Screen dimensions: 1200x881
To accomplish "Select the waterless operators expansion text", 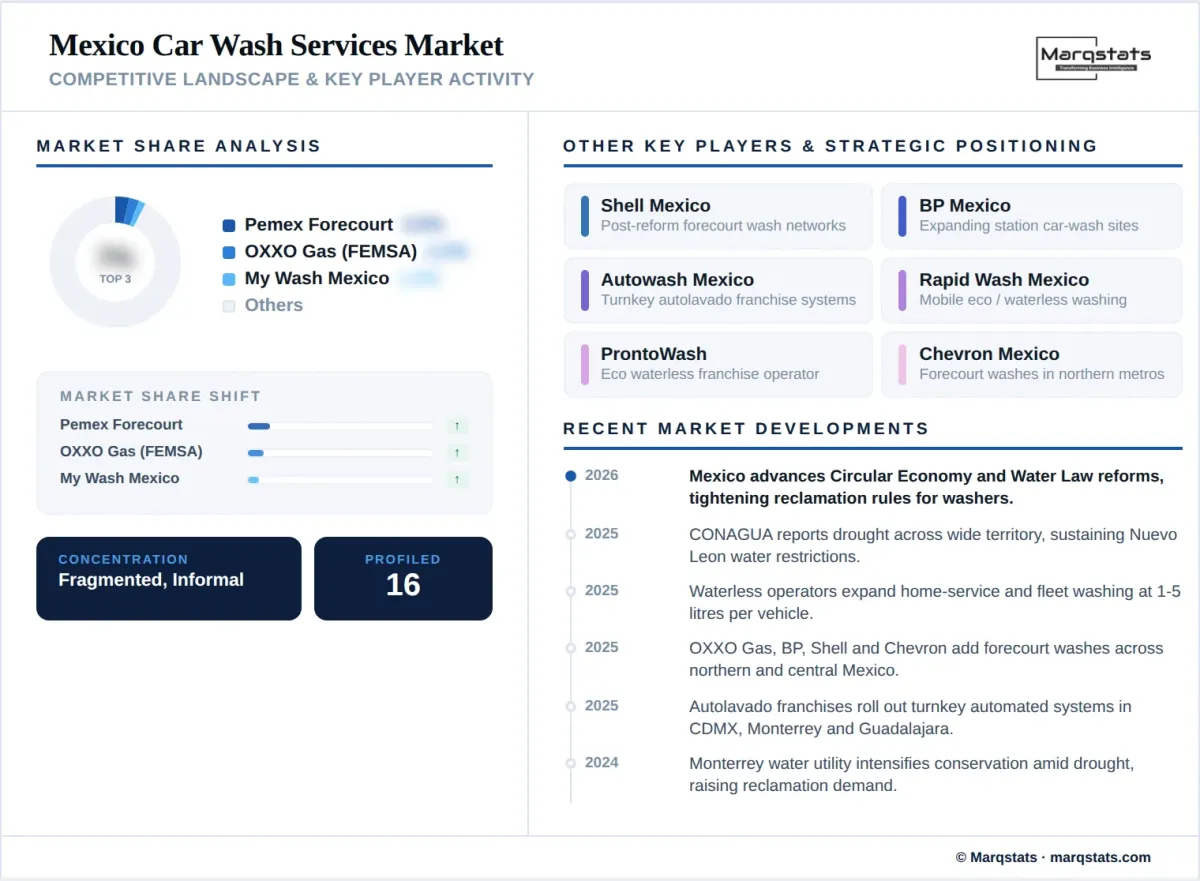I will 935,602.
